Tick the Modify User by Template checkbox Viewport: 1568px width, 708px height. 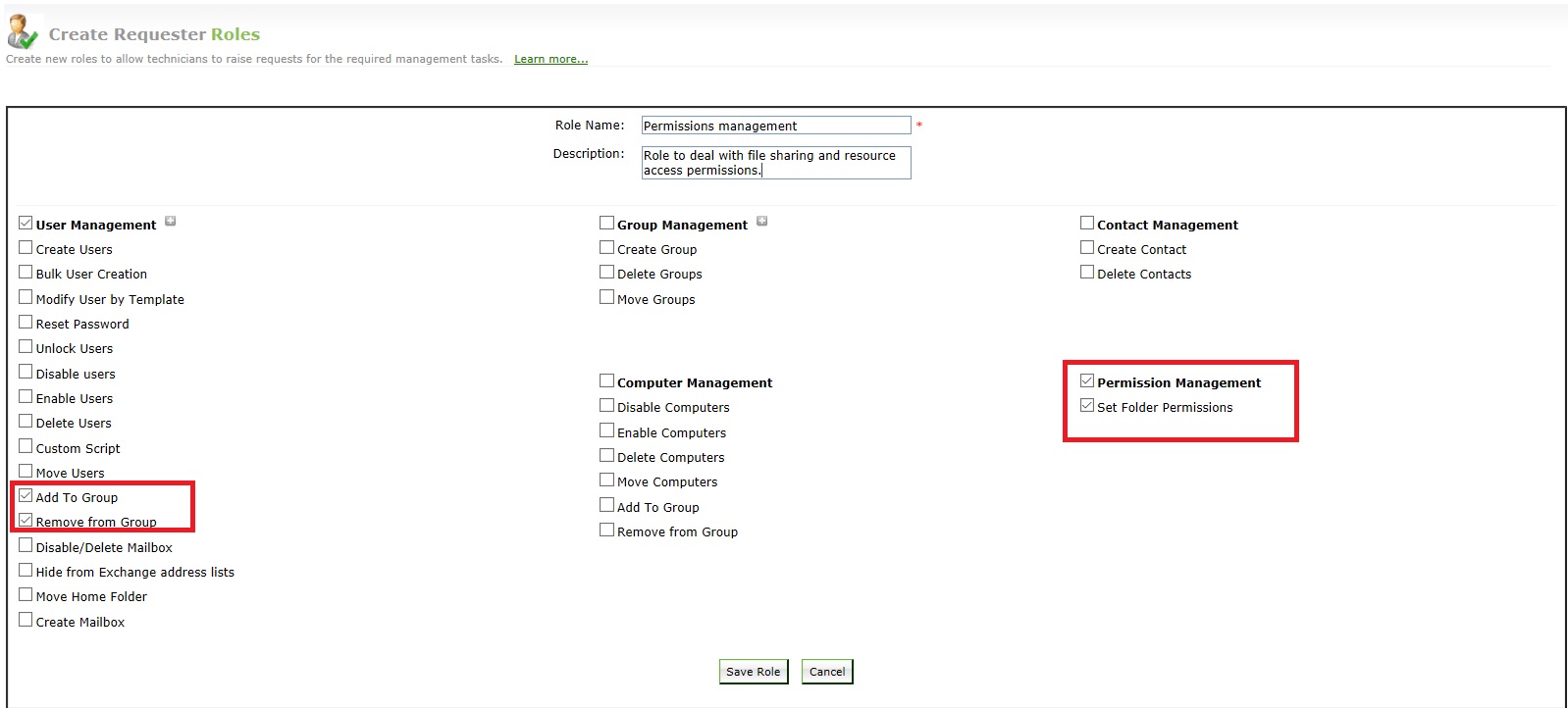(x=26, y=298)
